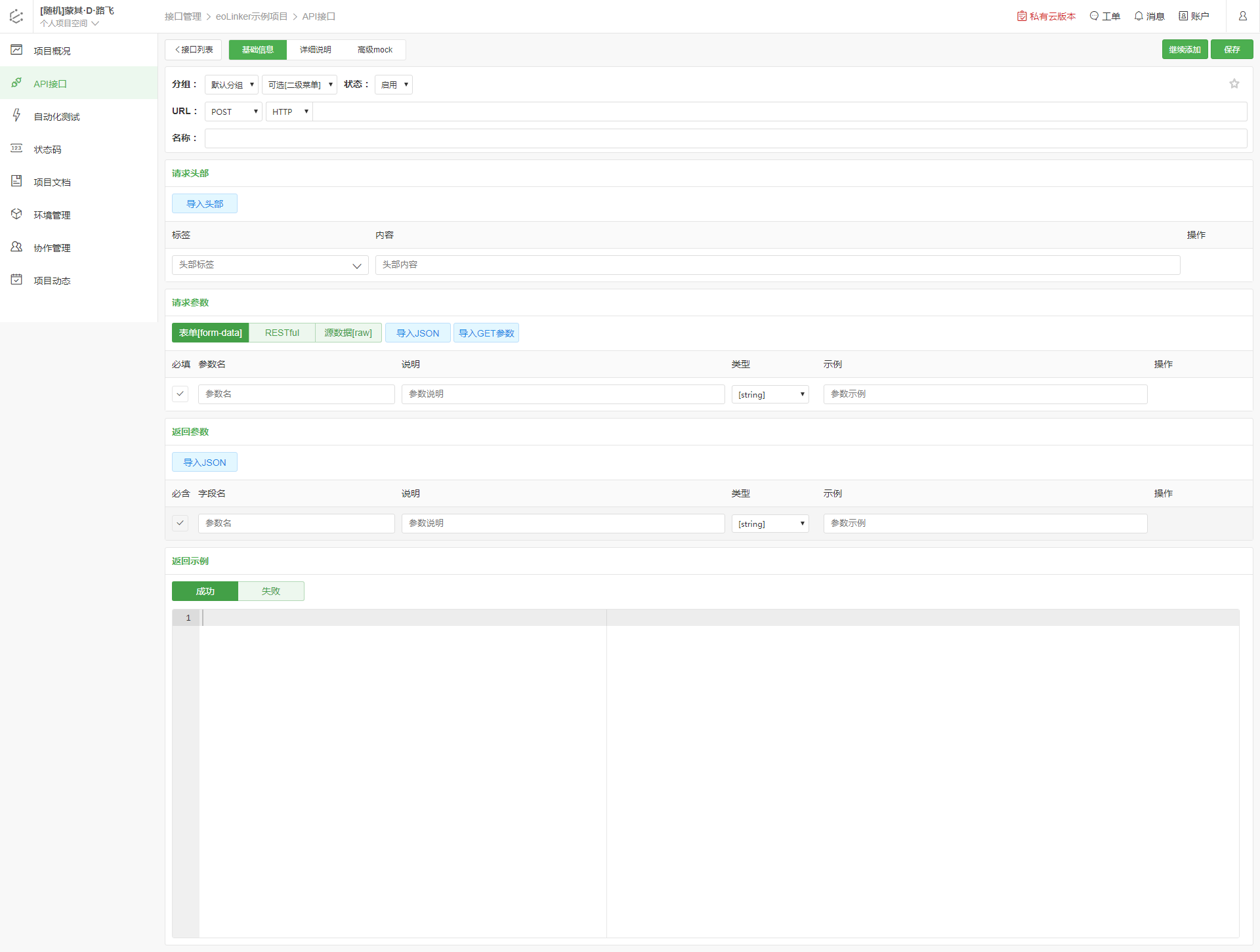Open request parameter [string] type dropdown
1260x952 pixels.
770,394
